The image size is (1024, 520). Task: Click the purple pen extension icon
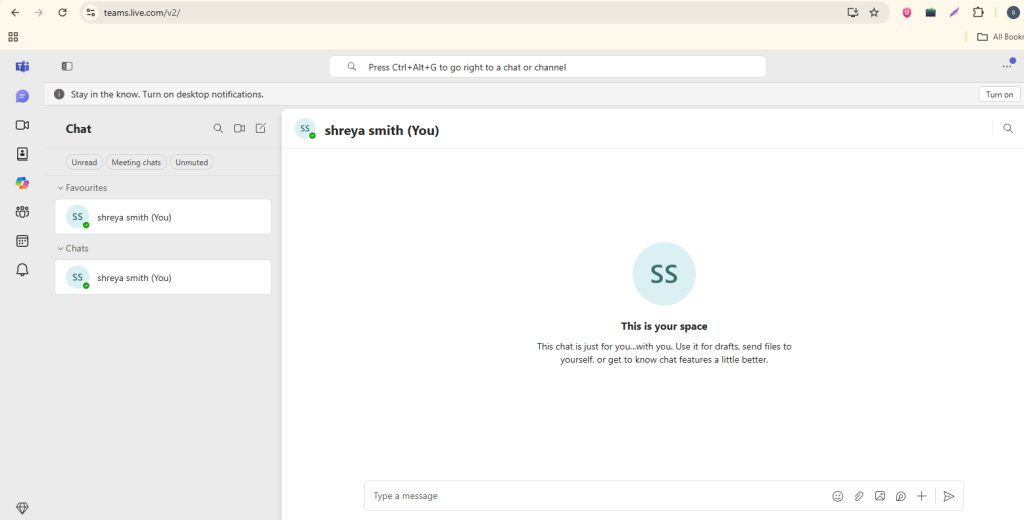tap(954, 12)
